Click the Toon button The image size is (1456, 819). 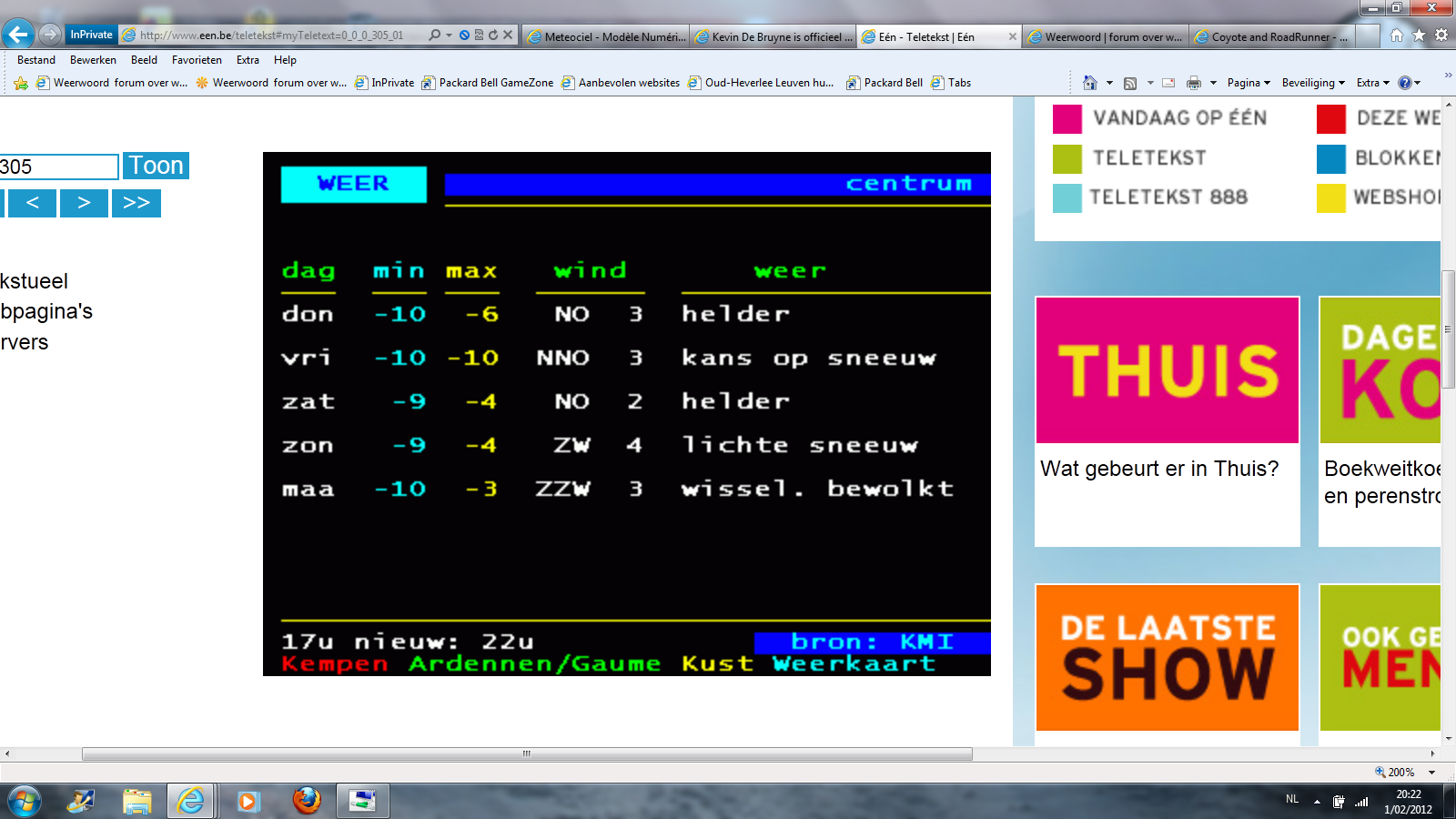click(156, 166)
